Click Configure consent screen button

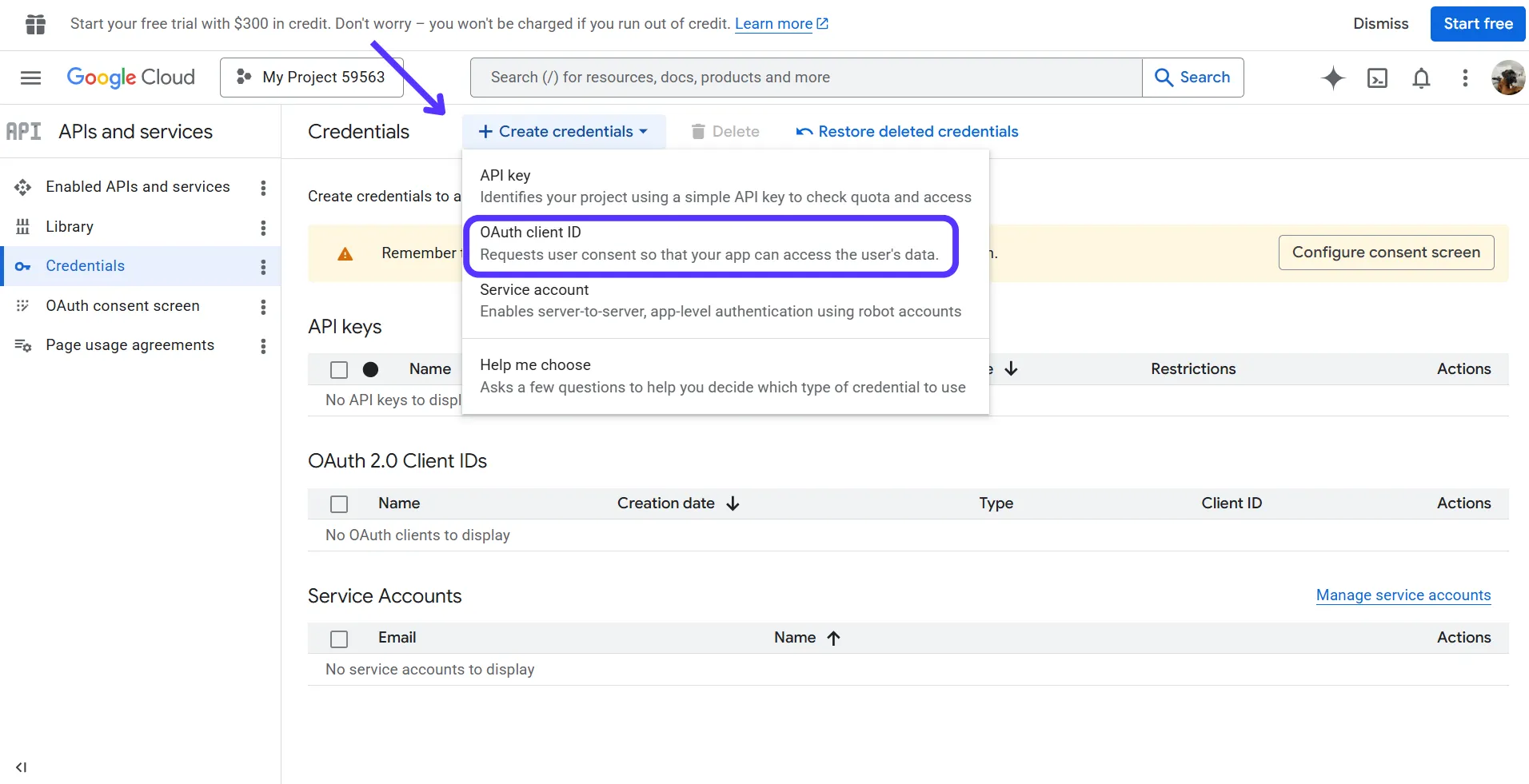[1386, 253]
